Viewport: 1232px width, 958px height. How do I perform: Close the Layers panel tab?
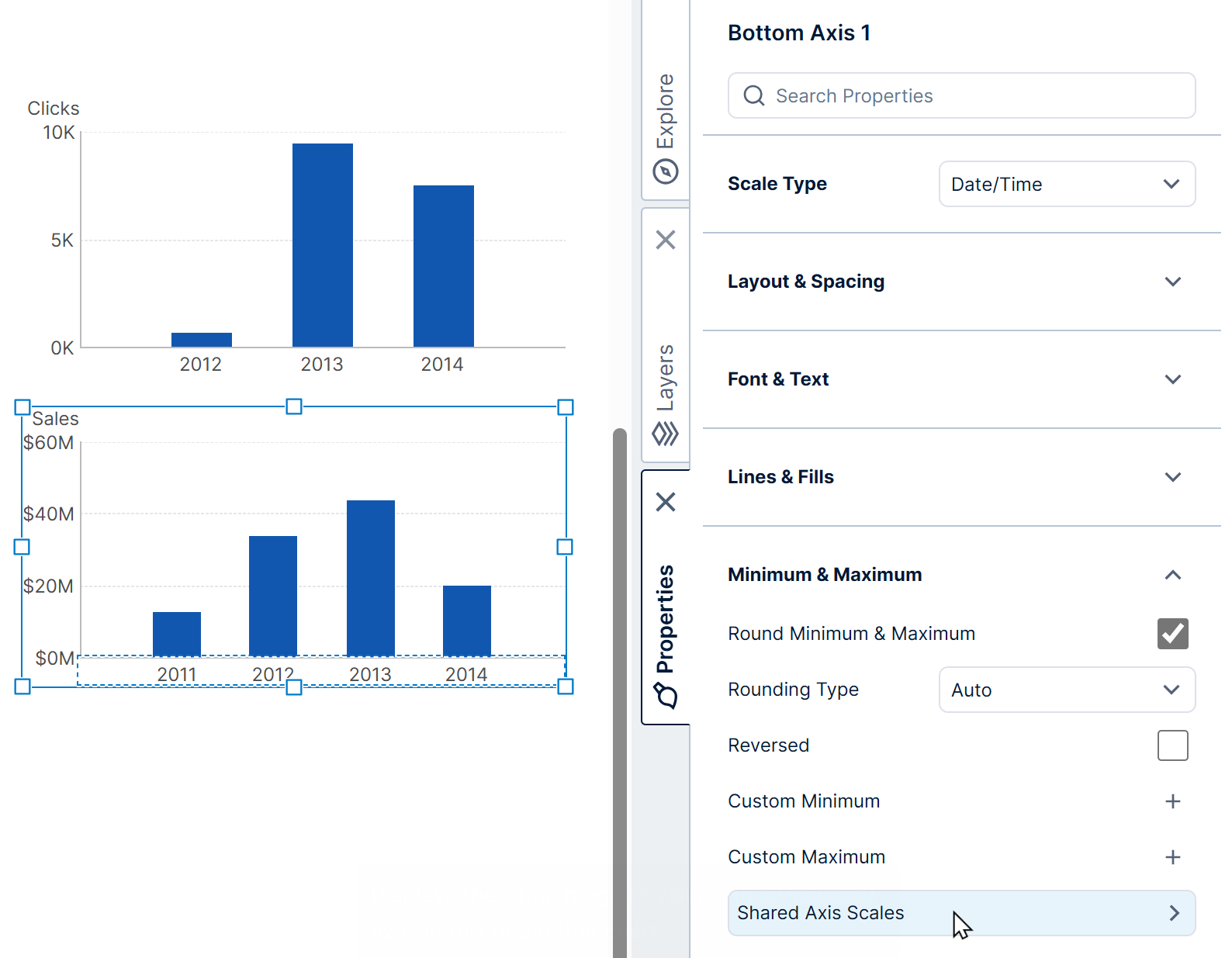point(666,240)
